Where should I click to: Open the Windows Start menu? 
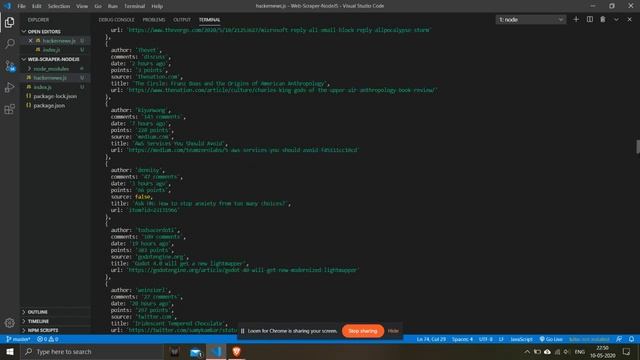pyautogui.click(x=10, y=351)
